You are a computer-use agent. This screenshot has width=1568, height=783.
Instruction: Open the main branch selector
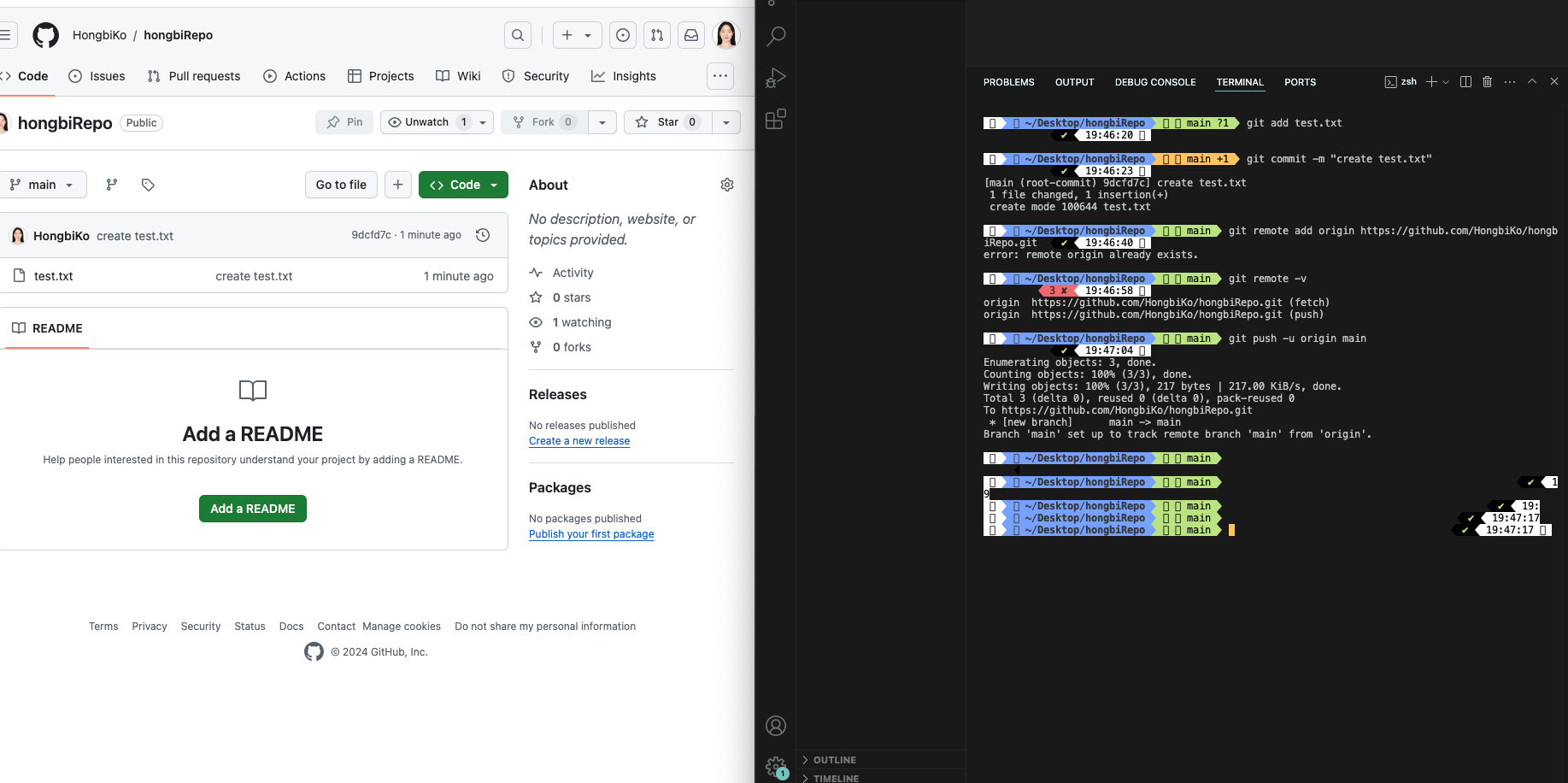pos(42,185)
